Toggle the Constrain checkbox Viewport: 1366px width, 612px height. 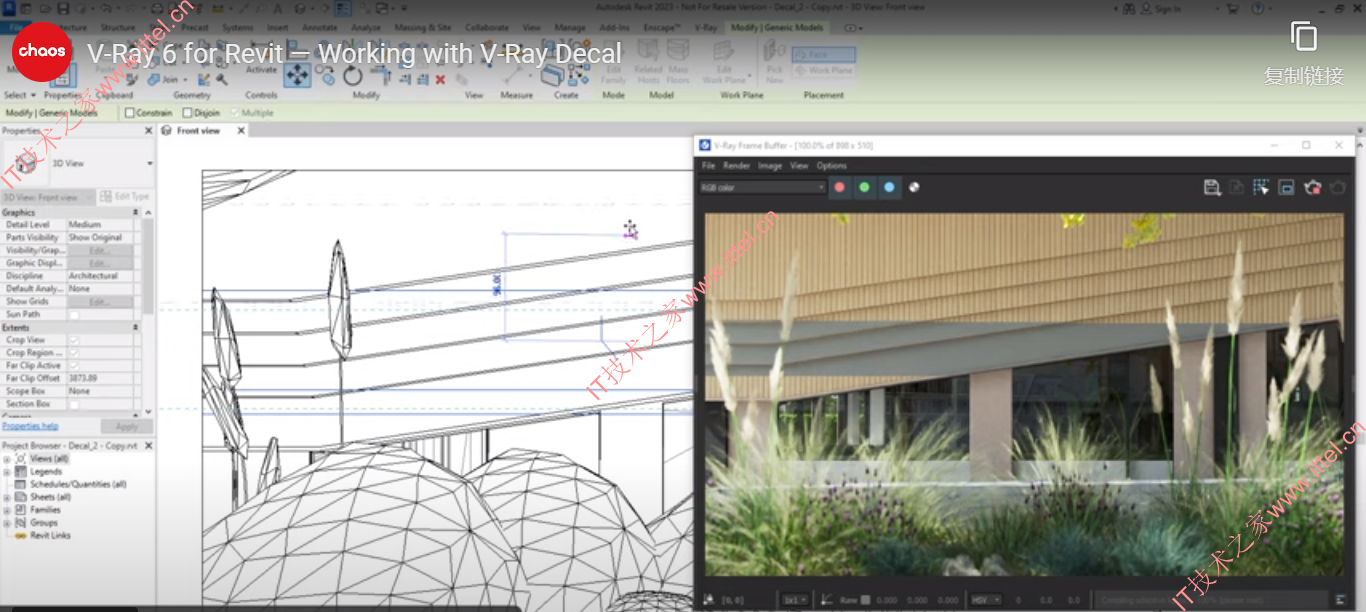129,113
